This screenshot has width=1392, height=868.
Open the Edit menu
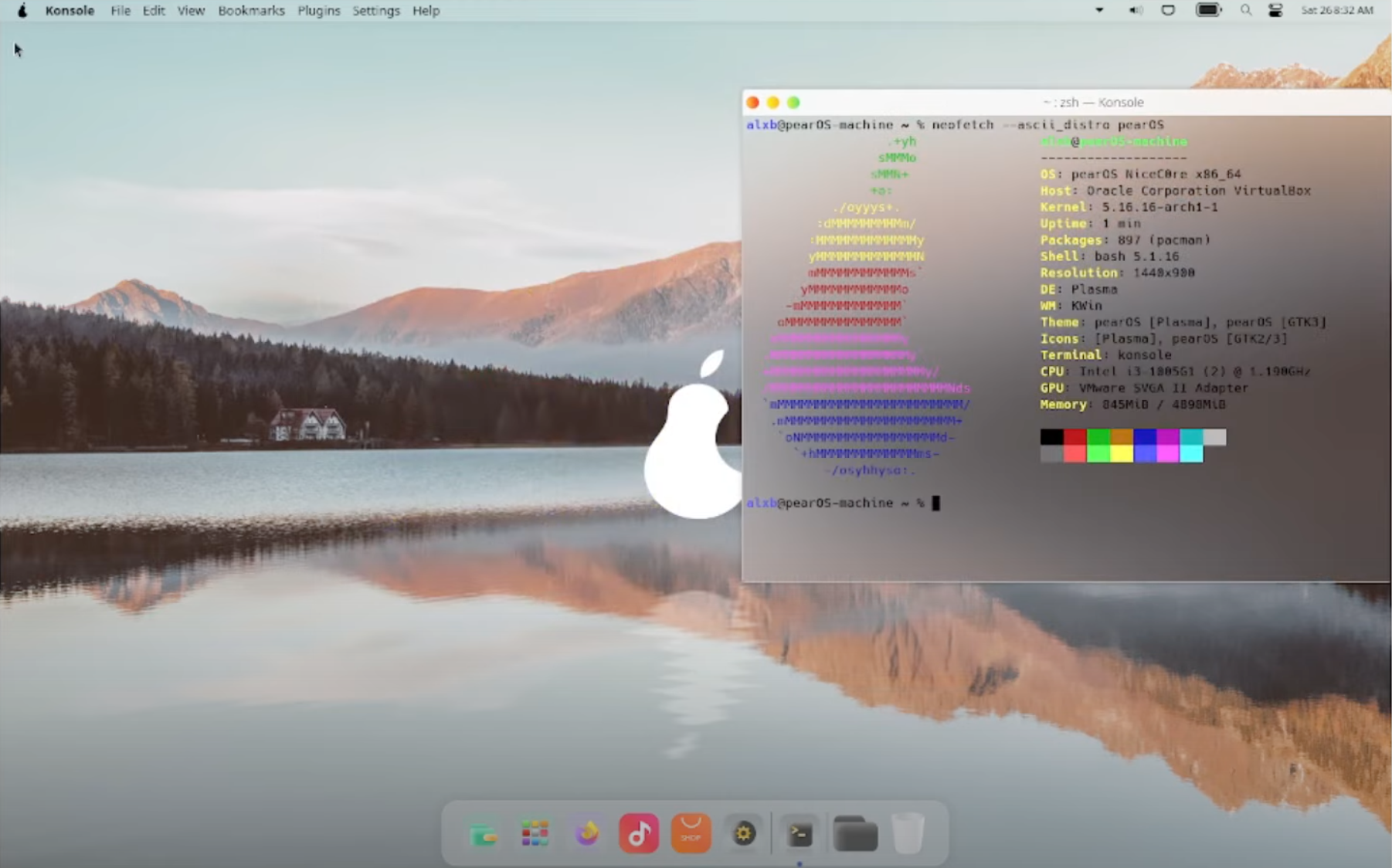point(154,11)
